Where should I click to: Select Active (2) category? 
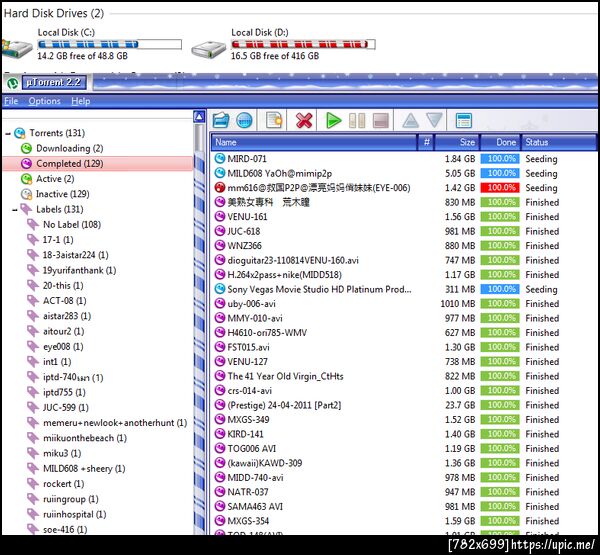(x=55, y=179)
